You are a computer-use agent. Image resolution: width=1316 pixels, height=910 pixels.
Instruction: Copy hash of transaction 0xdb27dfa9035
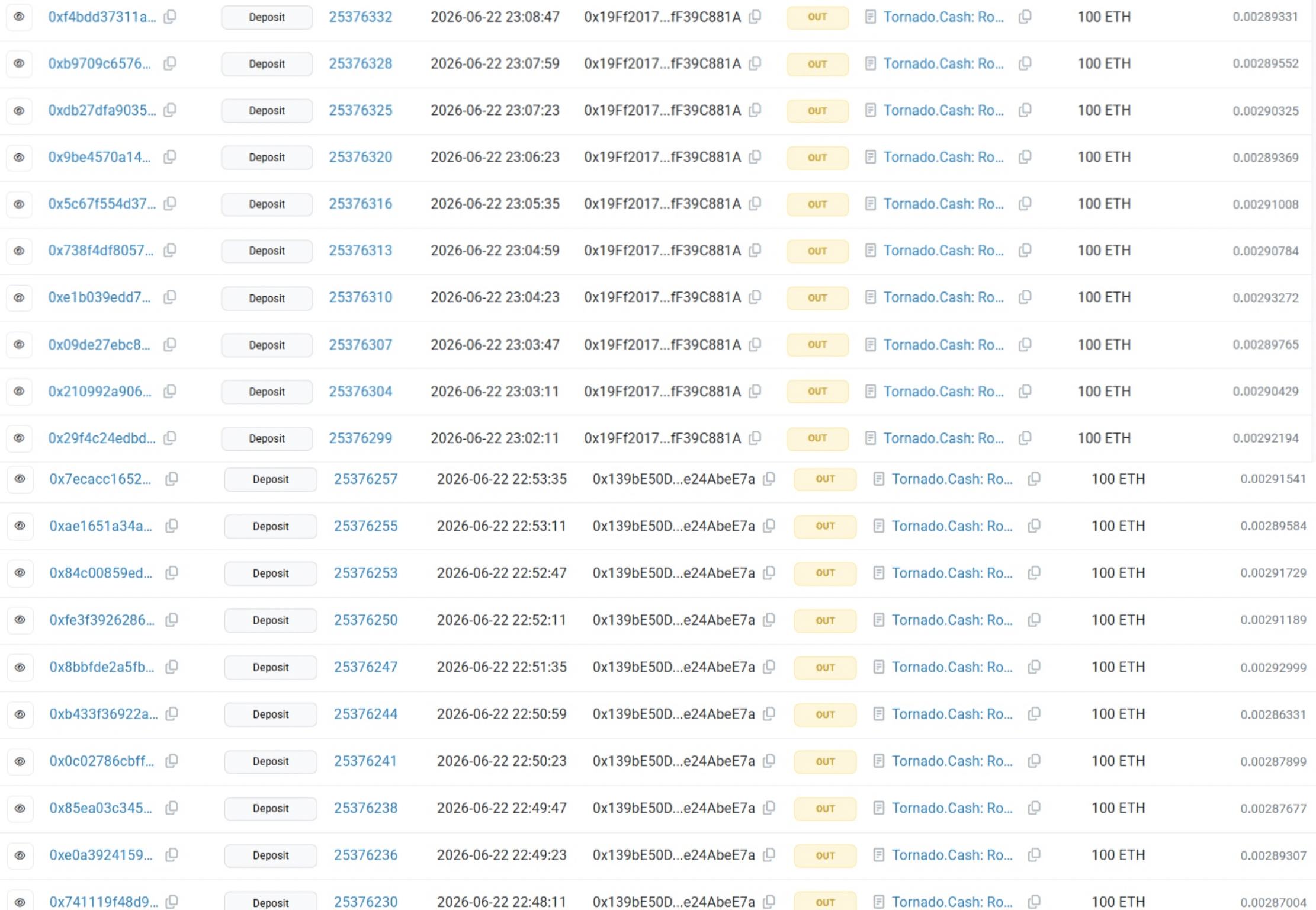pyautogui.click(x=170, y=110)
